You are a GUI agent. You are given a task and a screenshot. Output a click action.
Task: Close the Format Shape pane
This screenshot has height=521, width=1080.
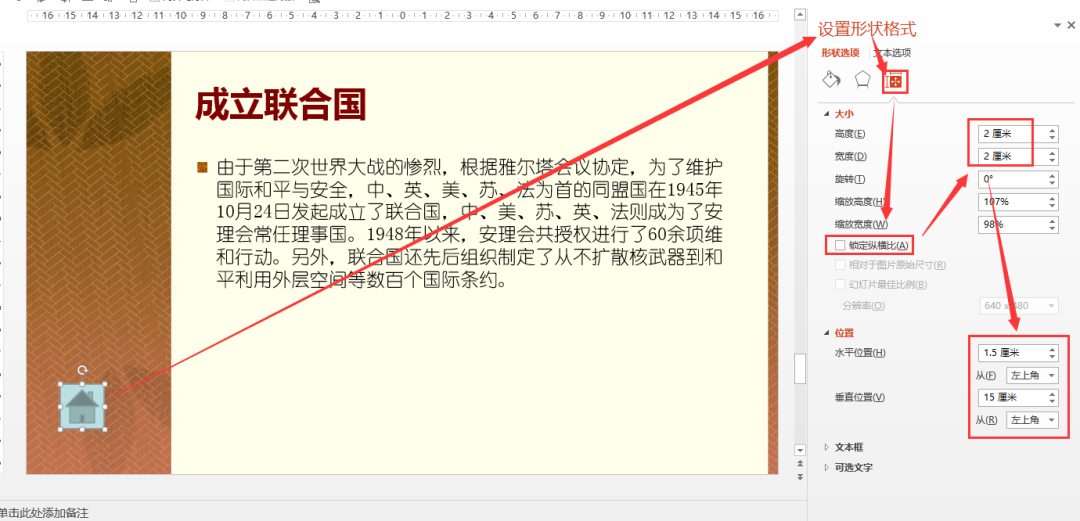(1072, 25)
